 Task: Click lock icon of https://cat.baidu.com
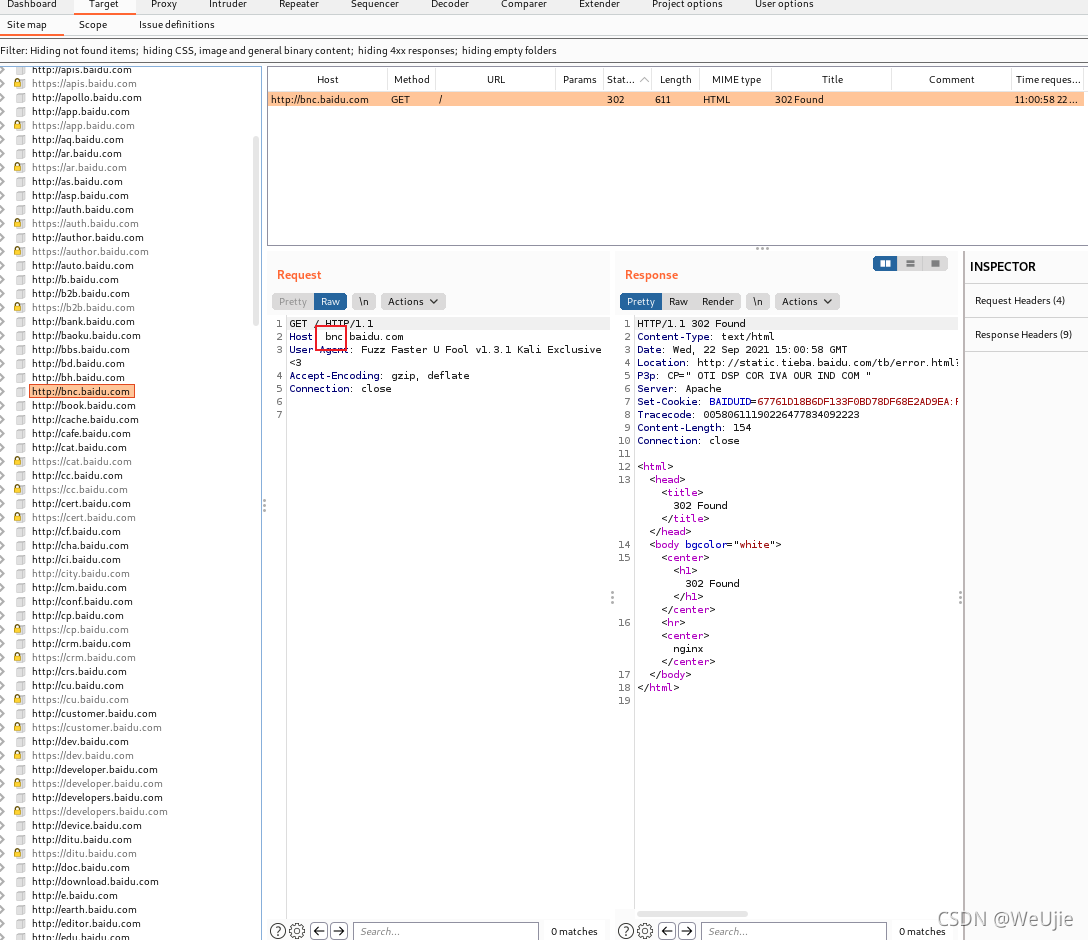pyautogui.click(x=19, y=461)
